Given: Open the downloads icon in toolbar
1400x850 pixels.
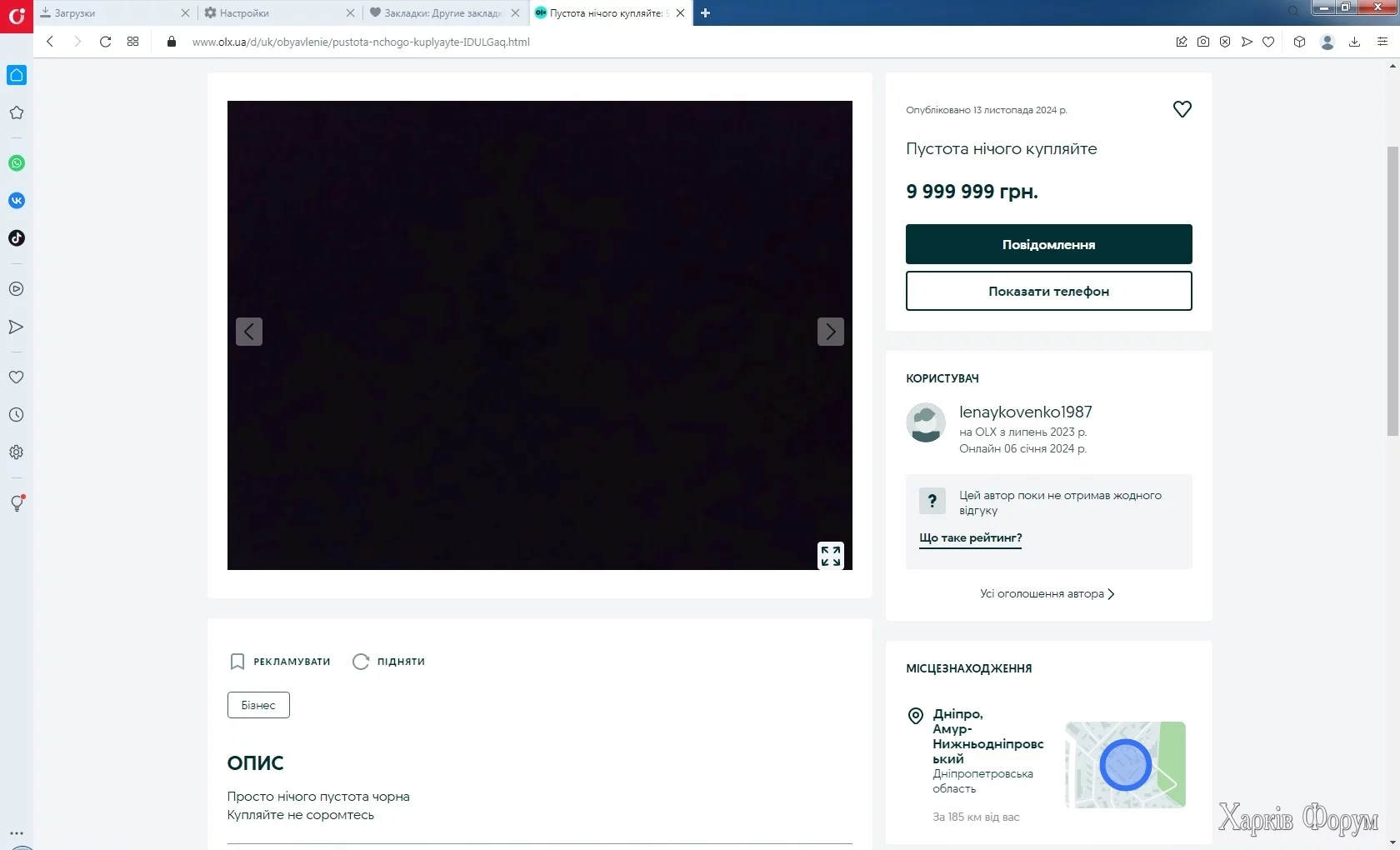Looking at the screenshot, I should click(1354, 42).
